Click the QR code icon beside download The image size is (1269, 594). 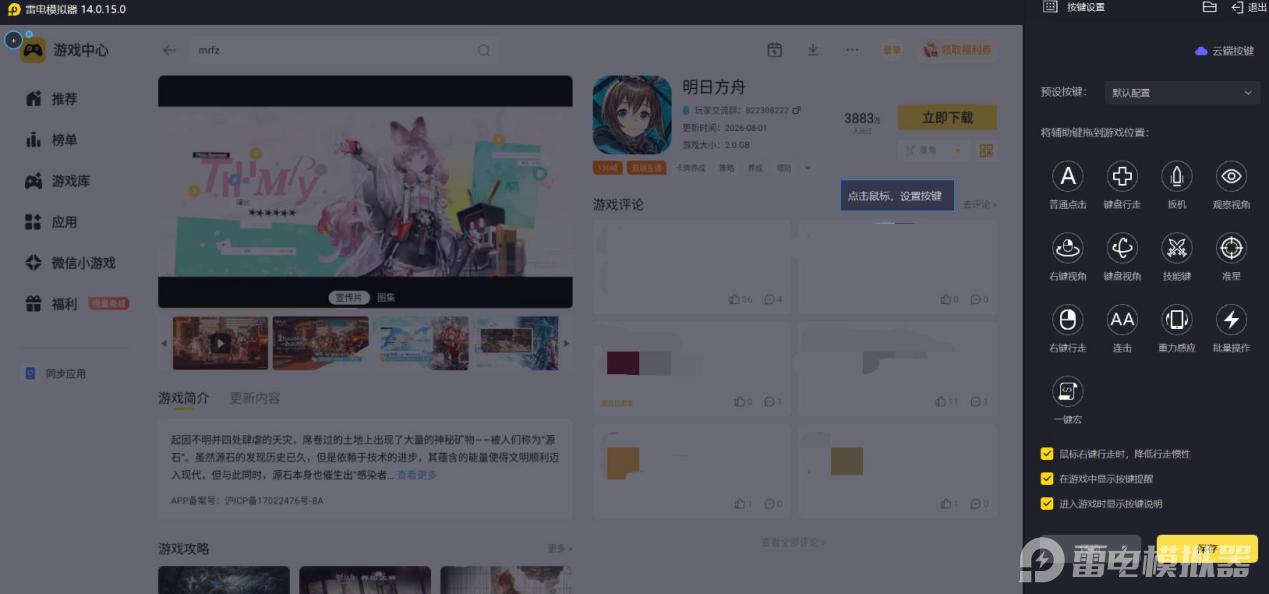pyautogui.click(x=987, y=150)
